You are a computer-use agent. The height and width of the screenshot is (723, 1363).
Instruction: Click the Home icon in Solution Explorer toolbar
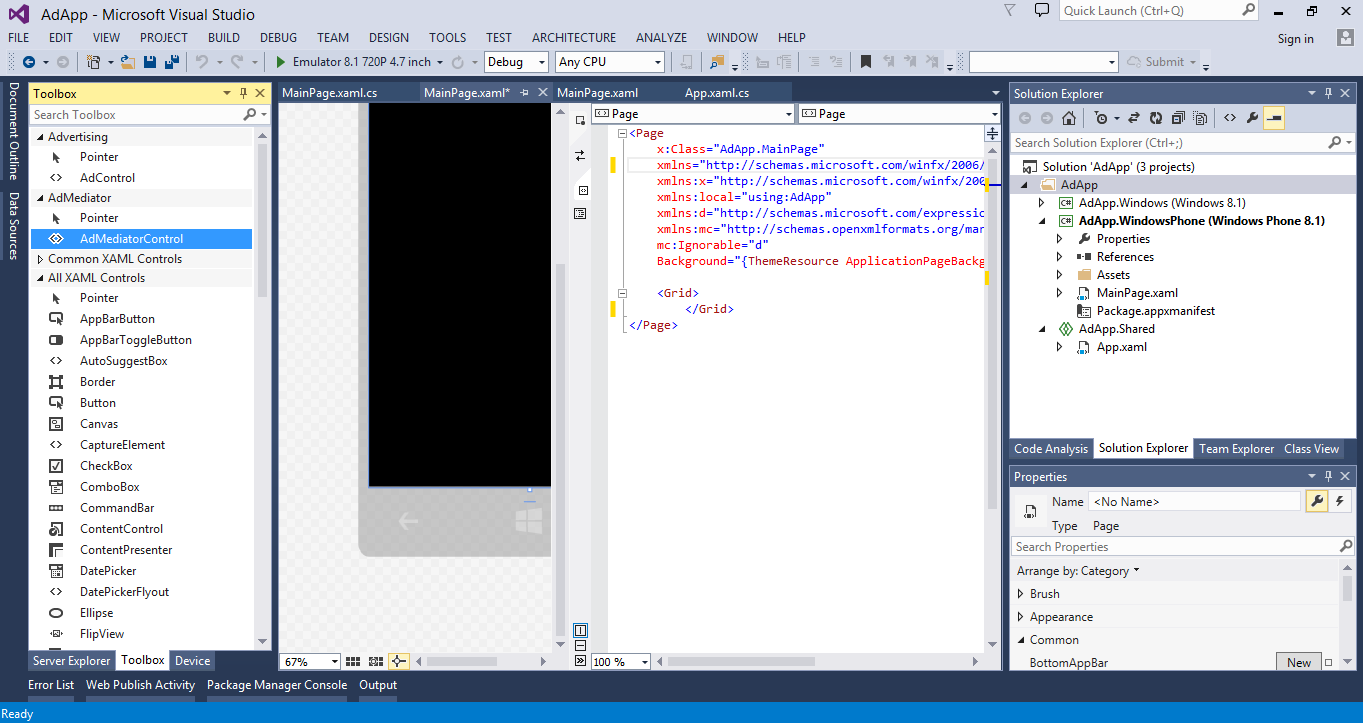[1069, 118]
